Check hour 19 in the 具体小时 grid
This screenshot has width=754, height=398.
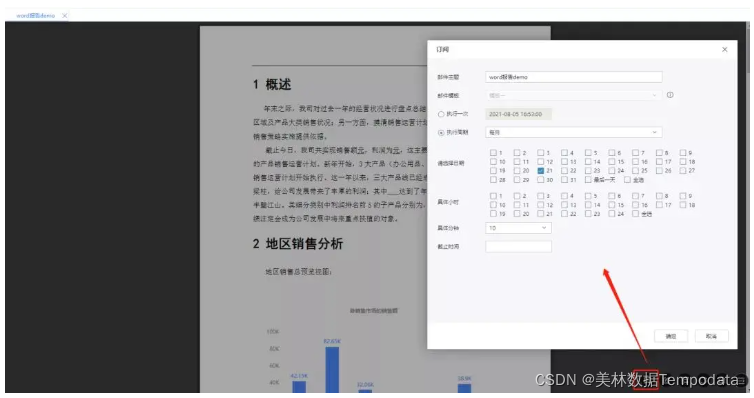tap(493, 214)
